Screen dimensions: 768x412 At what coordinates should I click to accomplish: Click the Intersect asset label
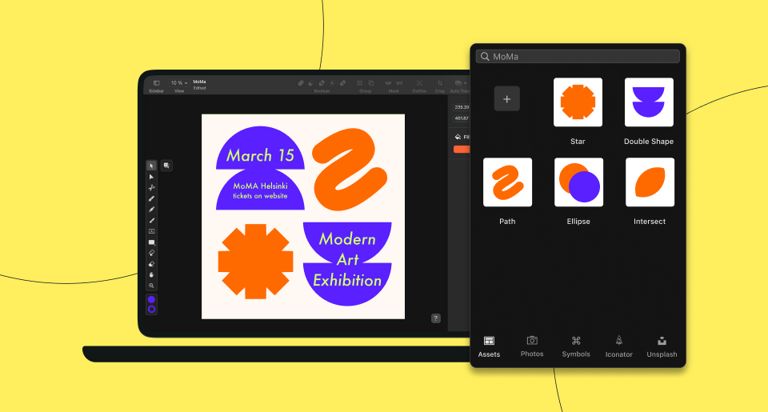point(649,221)
